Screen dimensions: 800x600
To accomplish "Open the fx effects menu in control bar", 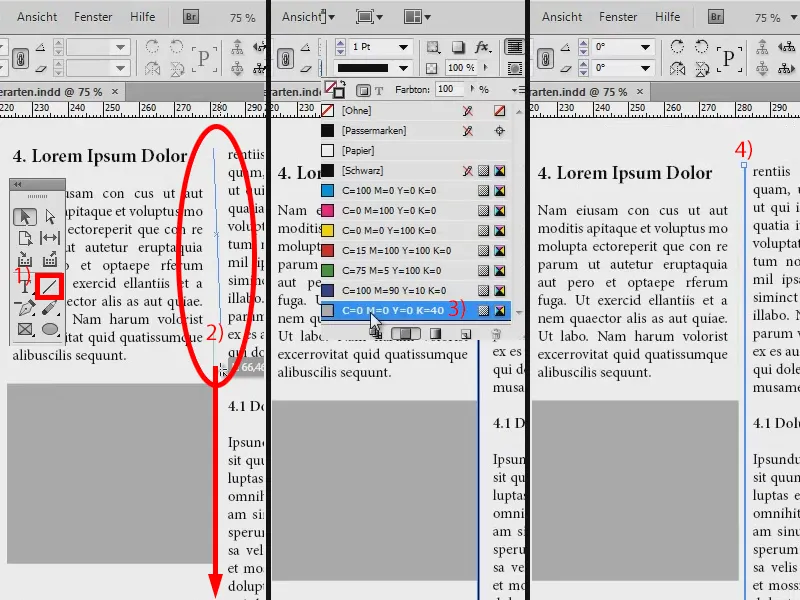I will 481,47.
